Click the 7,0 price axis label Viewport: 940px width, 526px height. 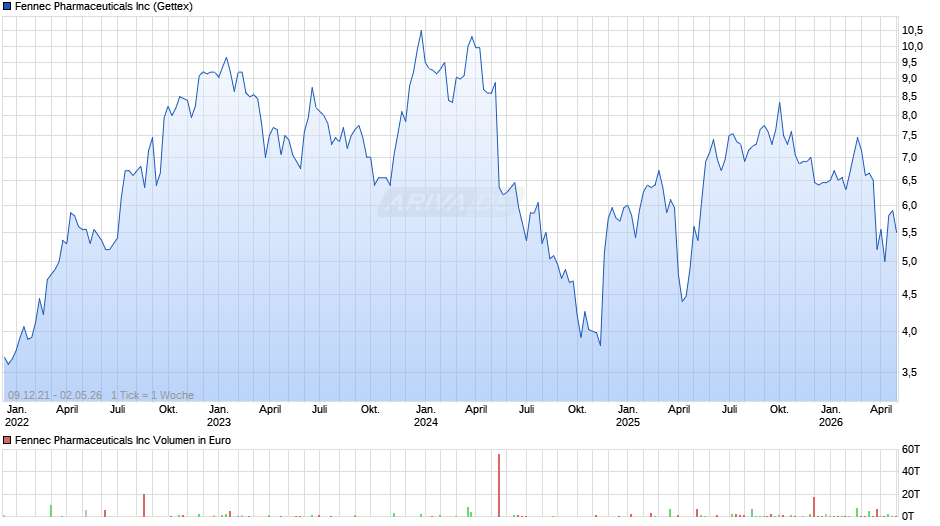click(909, 158)
